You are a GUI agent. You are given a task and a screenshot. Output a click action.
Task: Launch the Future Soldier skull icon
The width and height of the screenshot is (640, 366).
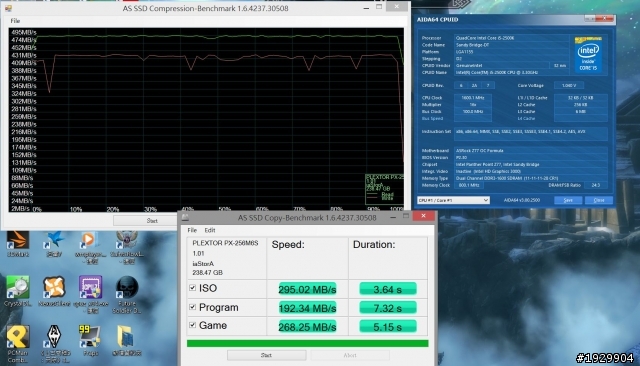127,294
